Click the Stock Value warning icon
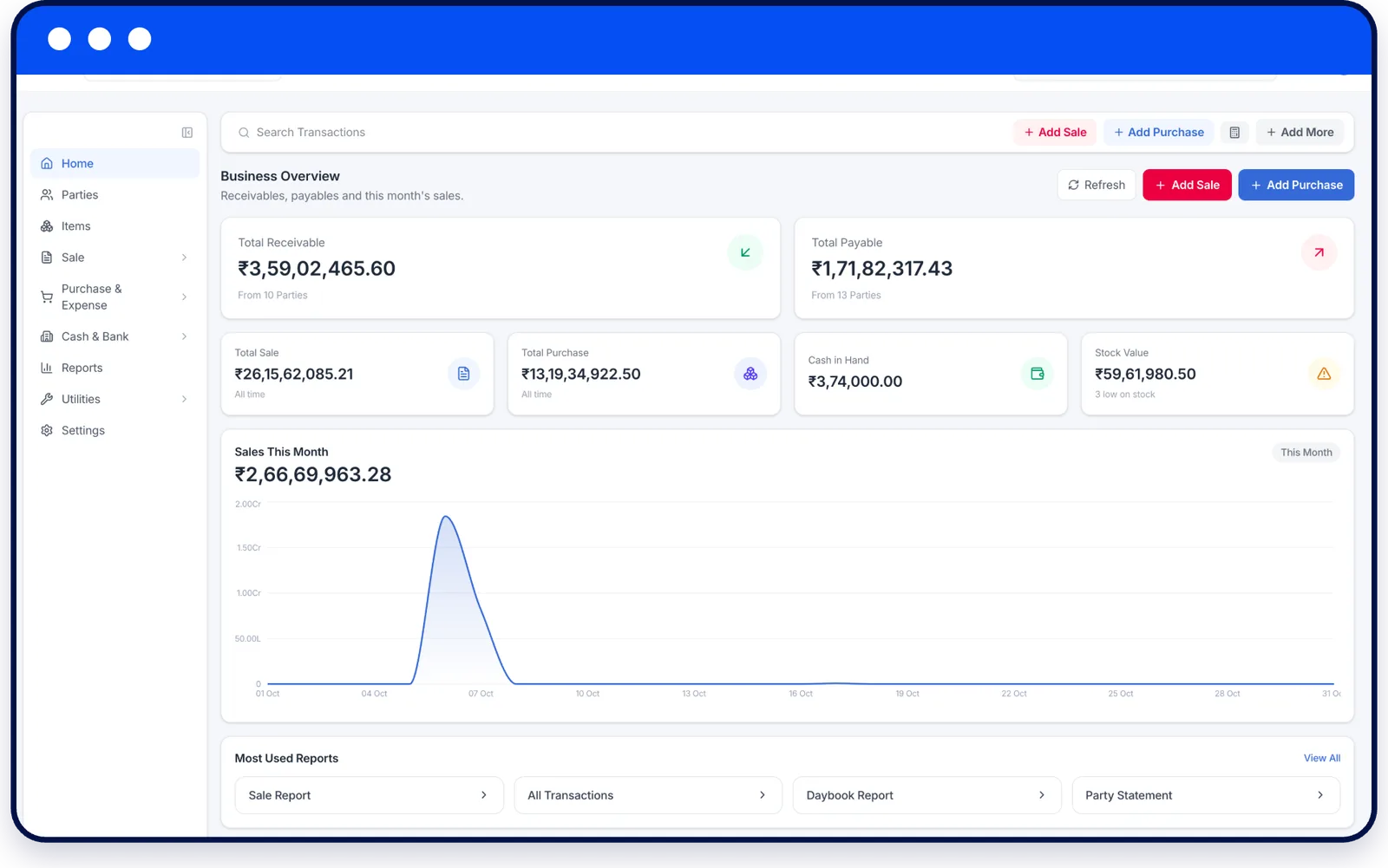Screen dimensions: 1388x868 click(1324, 374)
